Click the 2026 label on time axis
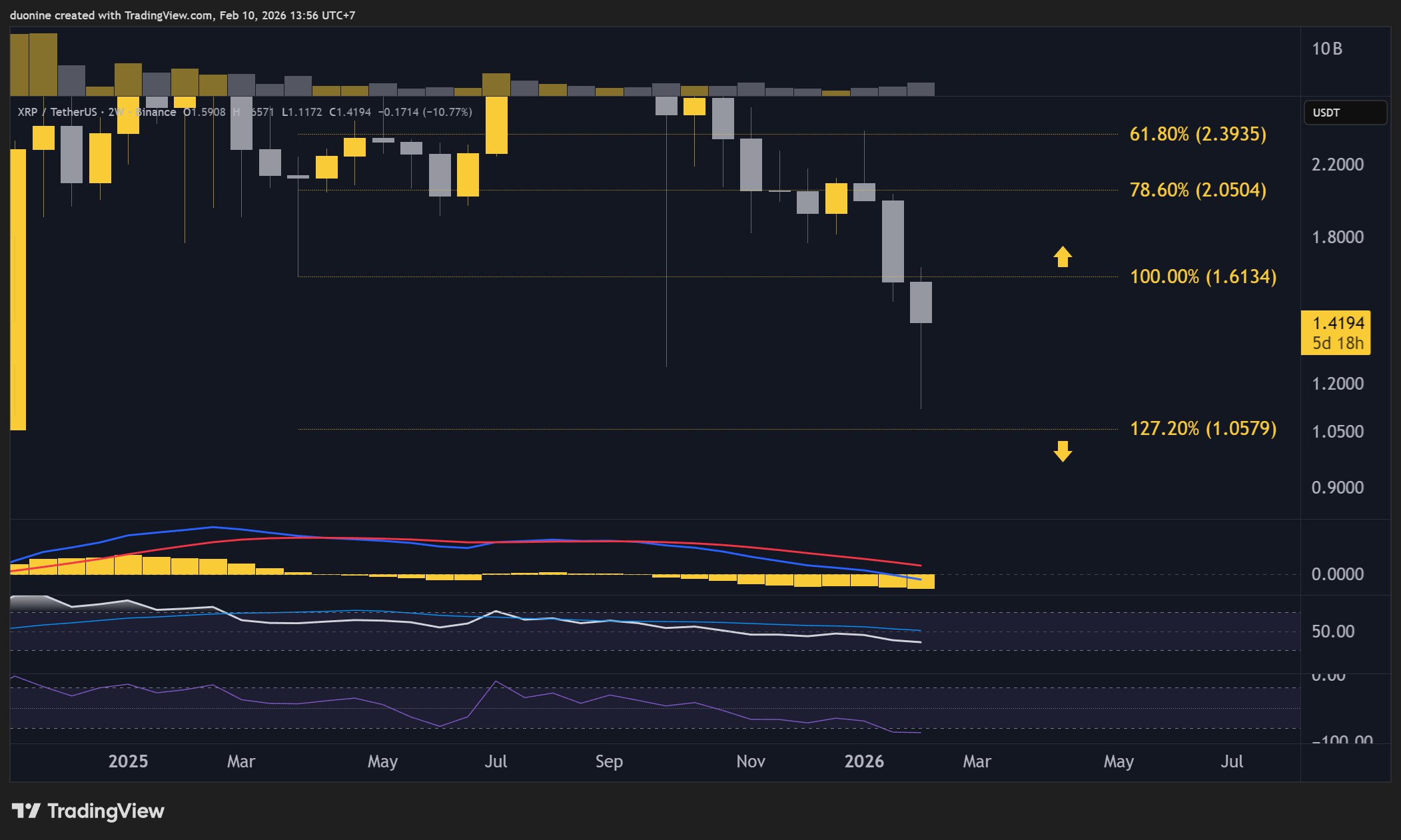This screenshot has height=840, width=1401. (x=865, y=761)
